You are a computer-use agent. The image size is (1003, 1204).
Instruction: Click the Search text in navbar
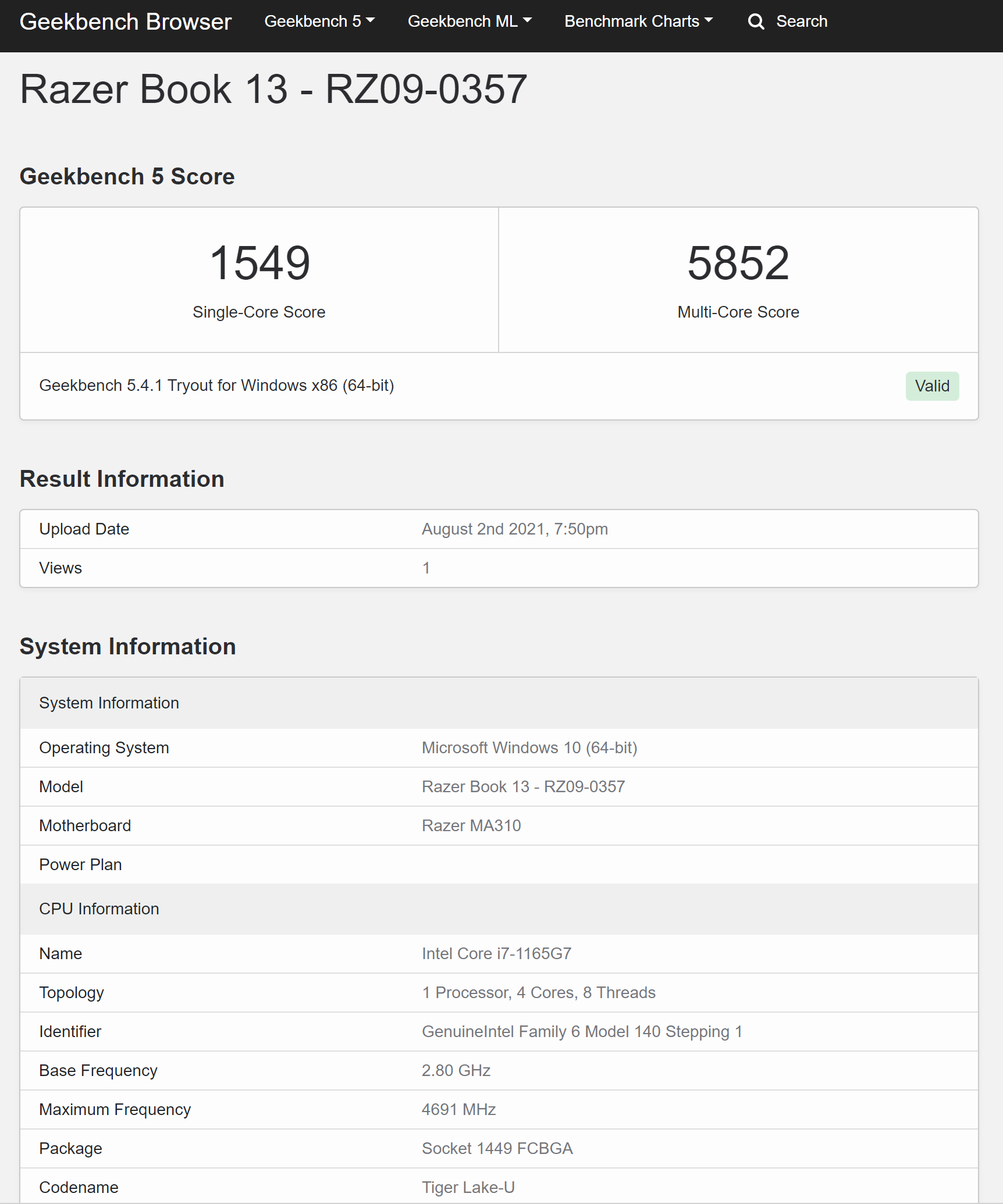click(x=801, y=22)
